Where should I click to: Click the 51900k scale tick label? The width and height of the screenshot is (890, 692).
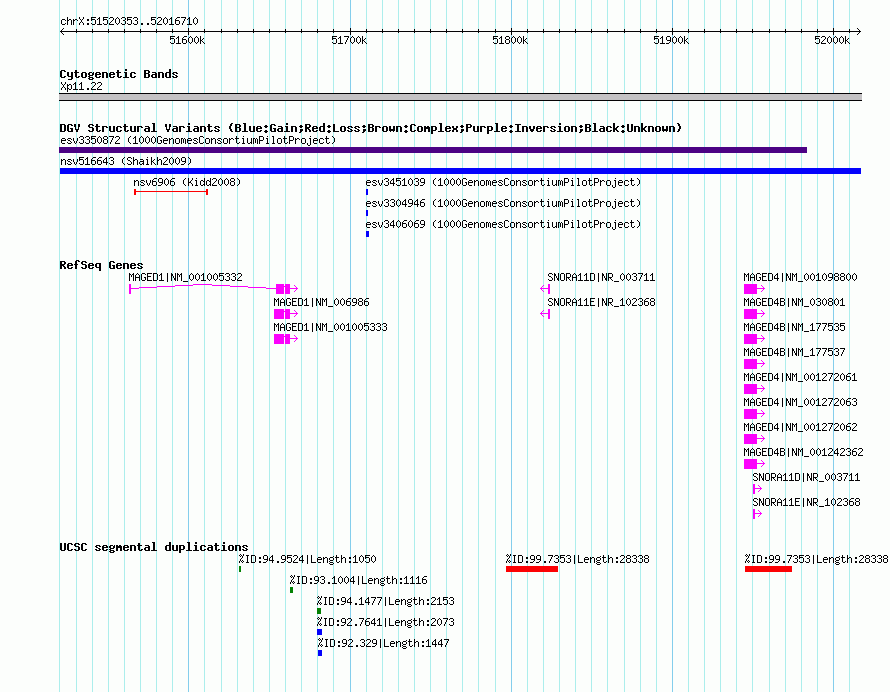671,40
